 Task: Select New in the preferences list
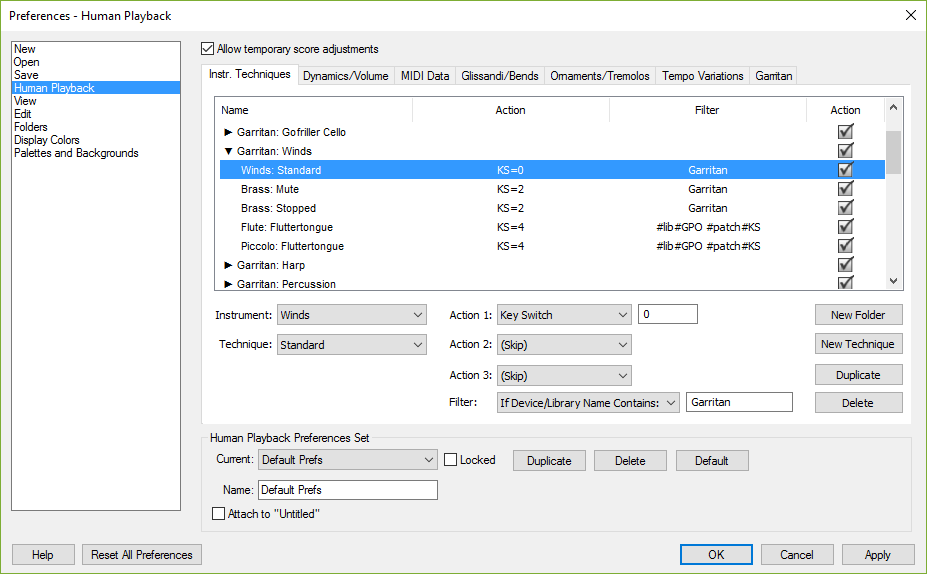tap(96, 48)
